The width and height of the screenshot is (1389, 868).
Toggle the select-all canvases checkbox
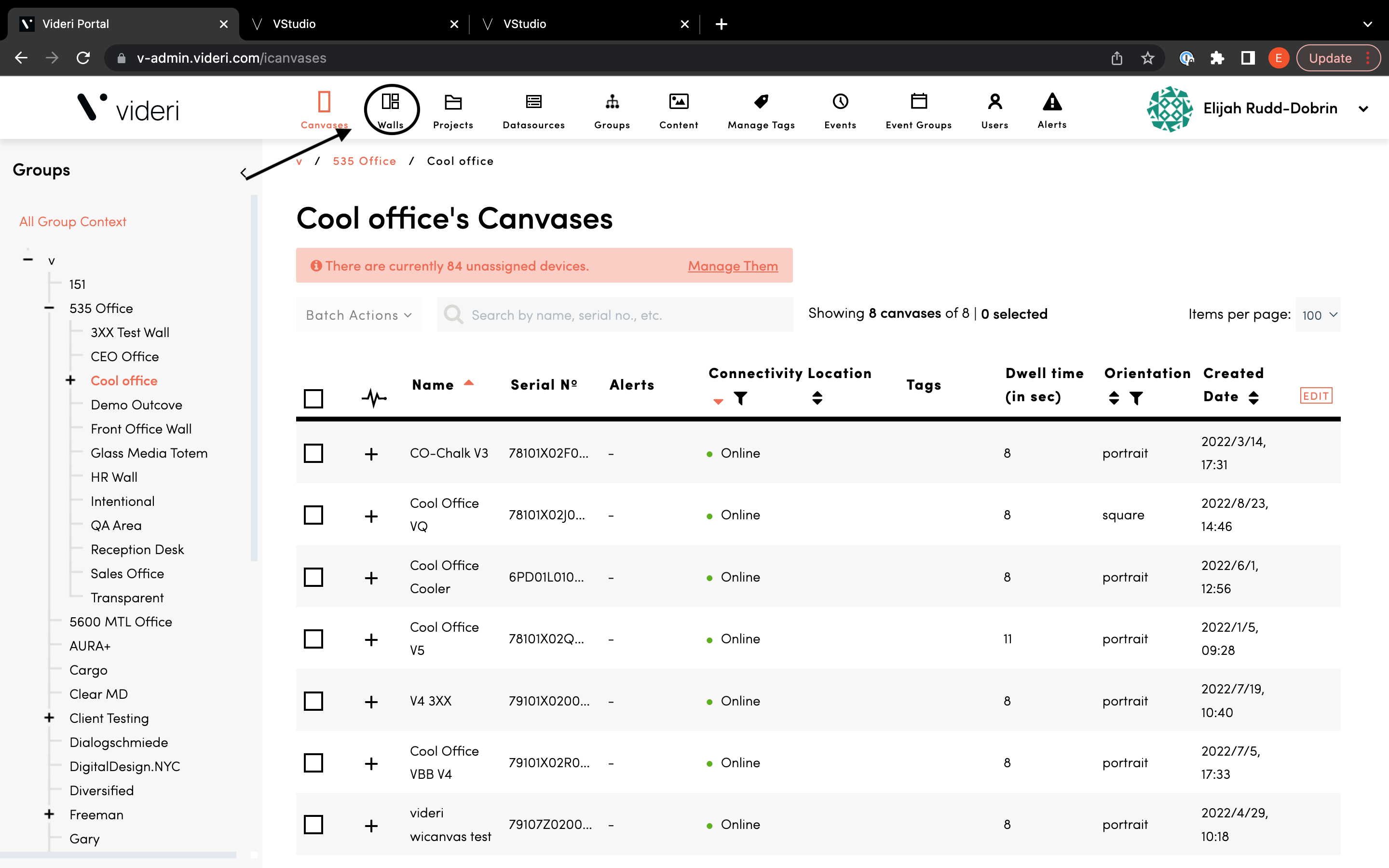pos(313,398)
